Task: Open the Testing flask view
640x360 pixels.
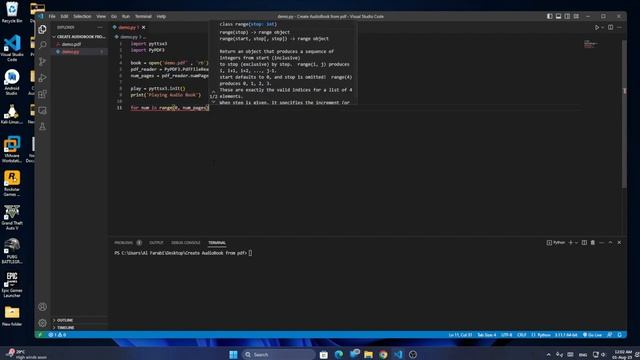Action: tap(42, 127)
